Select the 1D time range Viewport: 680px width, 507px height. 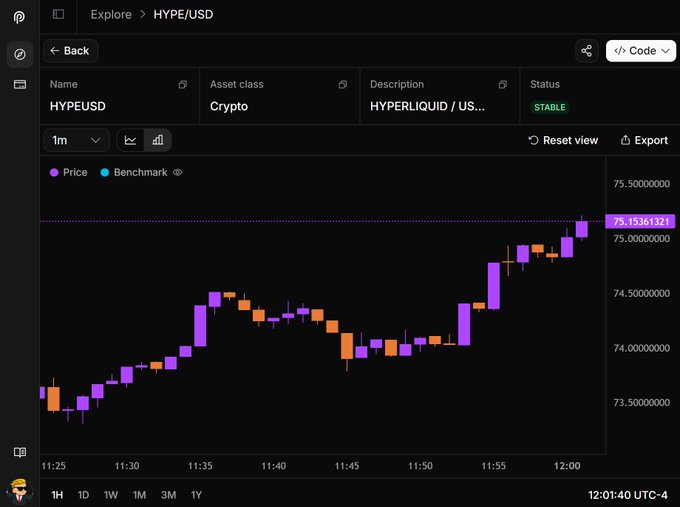tap(83, 495)
